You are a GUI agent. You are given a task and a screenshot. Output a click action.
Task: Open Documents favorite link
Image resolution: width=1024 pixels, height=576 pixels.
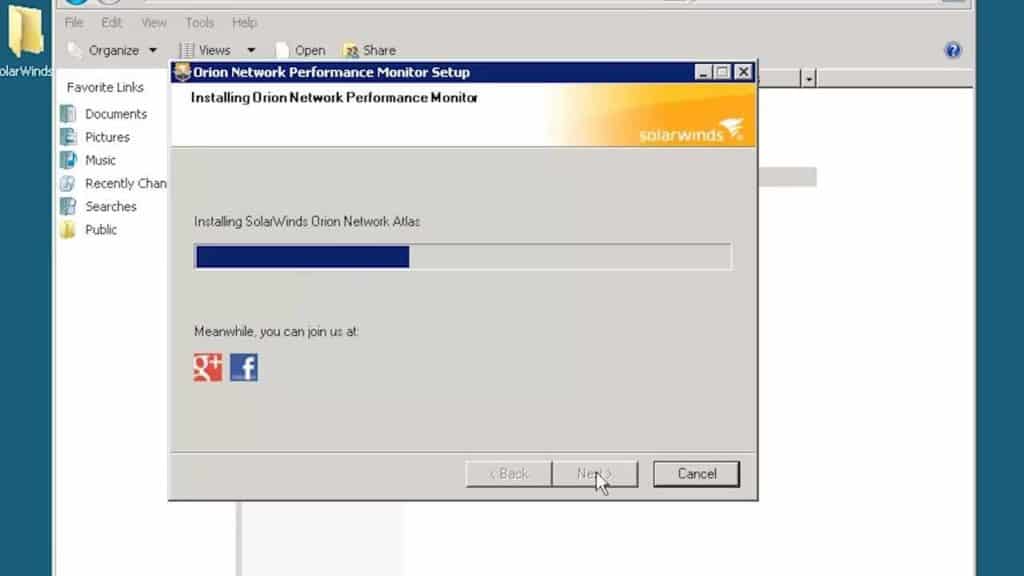116,114
